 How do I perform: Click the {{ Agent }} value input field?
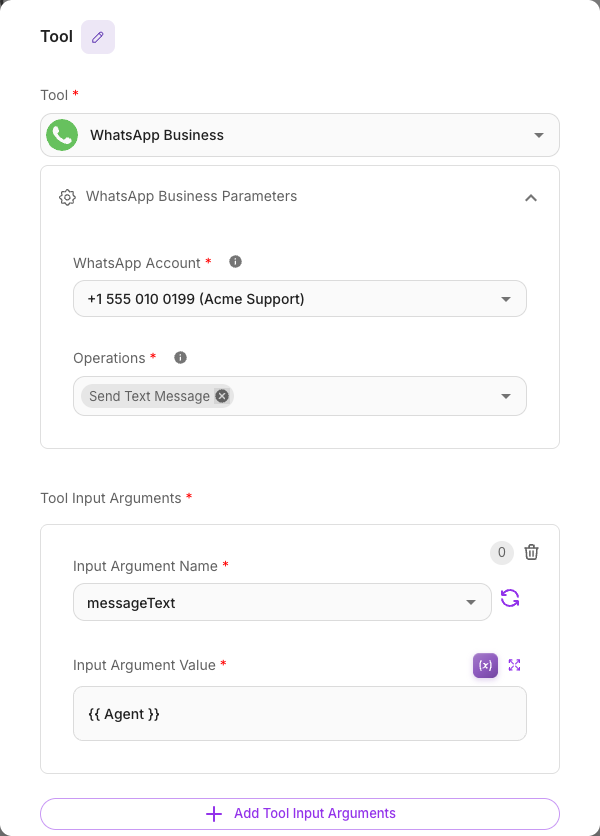300,713
